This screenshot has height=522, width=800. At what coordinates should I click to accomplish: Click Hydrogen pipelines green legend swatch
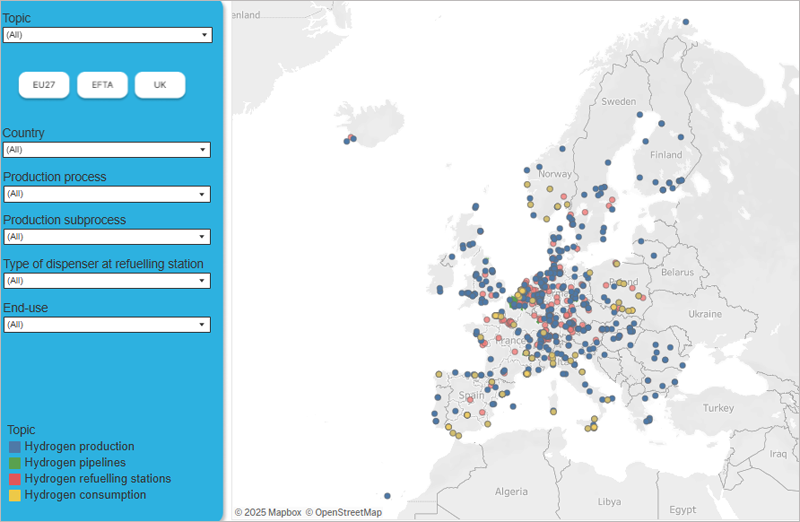click(x=14, y=463)
